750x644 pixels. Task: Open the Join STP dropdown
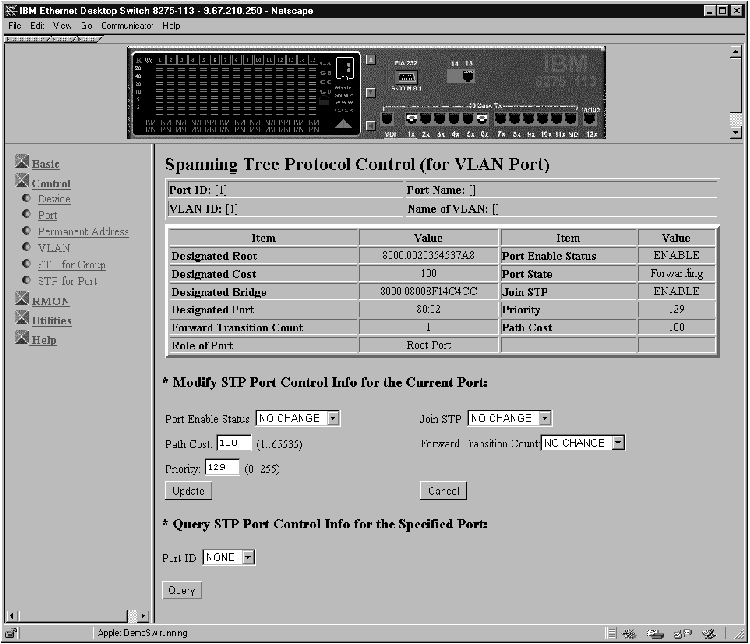tap(510, 418)
